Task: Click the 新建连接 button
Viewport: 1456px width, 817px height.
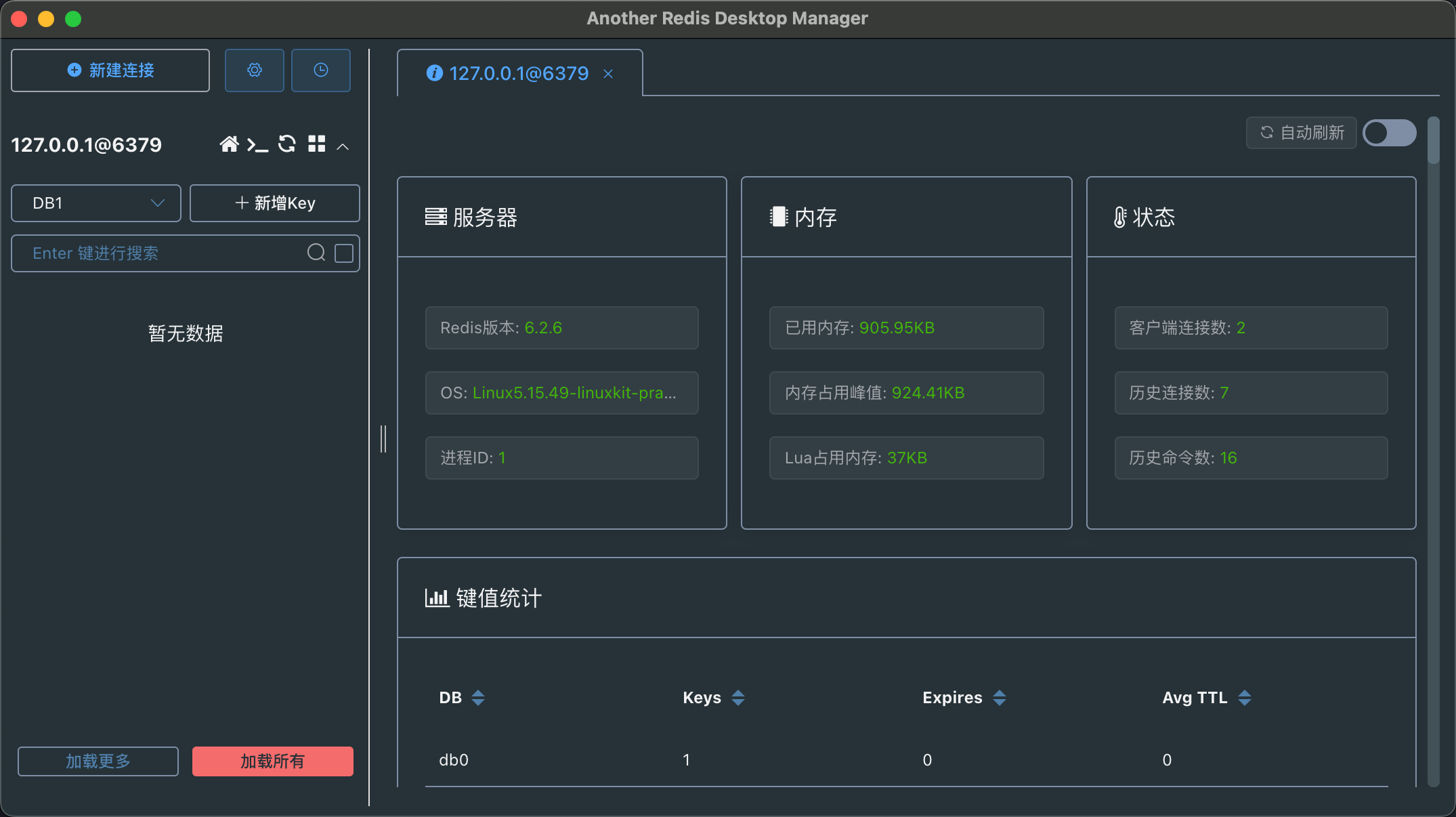Action: pyautogui.click(x=110, y=70)
